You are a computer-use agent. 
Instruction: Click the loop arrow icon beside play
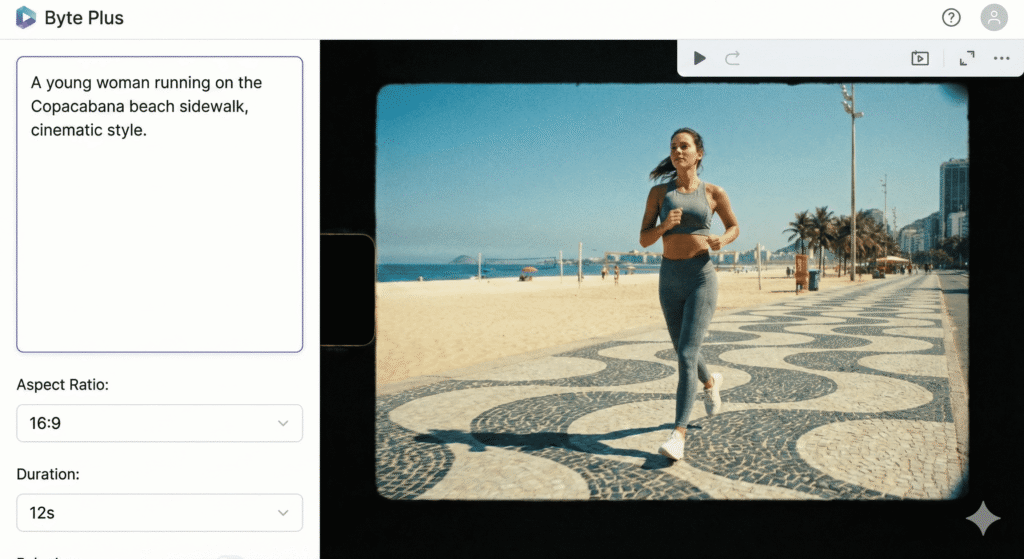pos(732,59)
